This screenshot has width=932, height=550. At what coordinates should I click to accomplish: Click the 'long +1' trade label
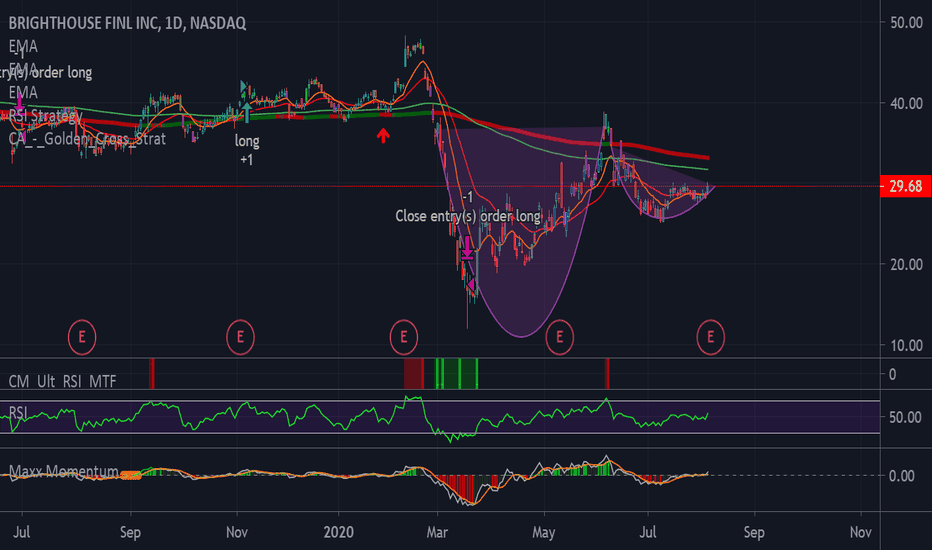(247, 150)
